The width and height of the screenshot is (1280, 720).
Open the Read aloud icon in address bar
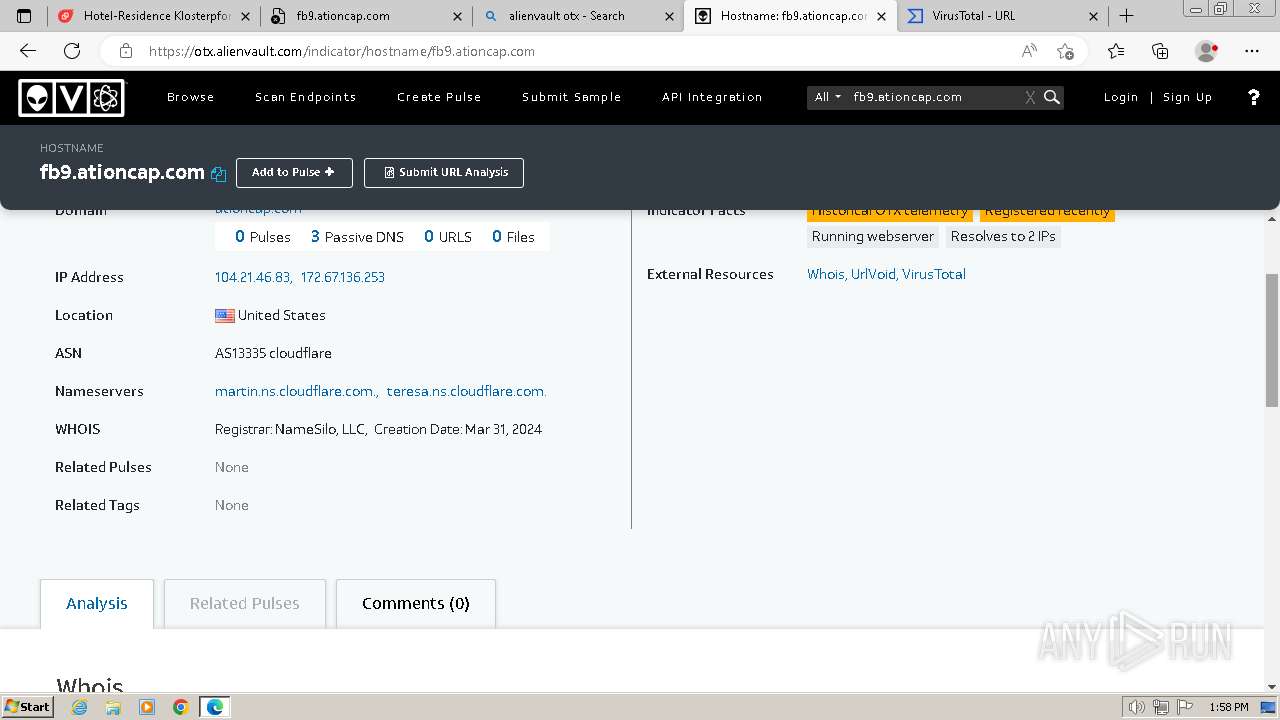(1029, 51)
